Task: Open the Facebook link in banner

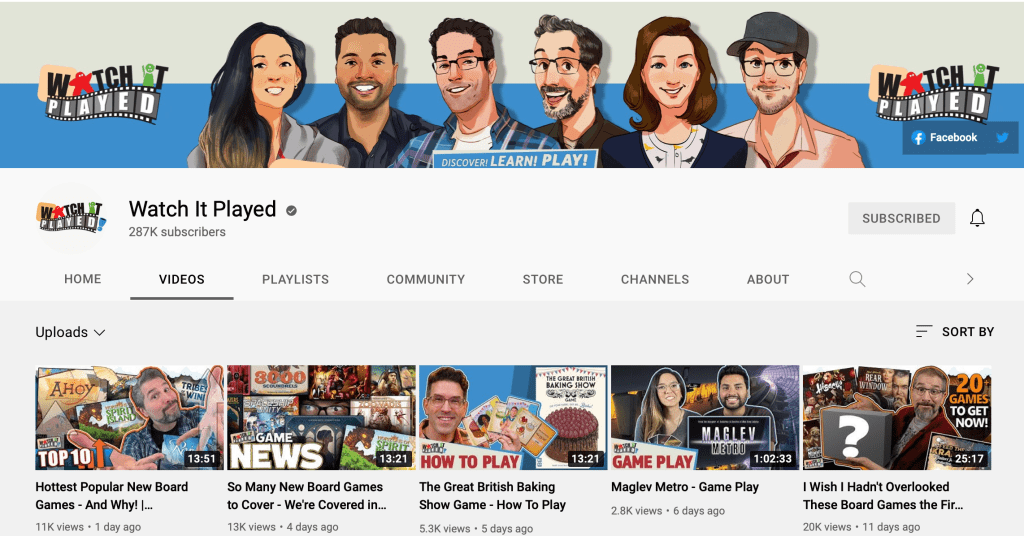Action: 944,138
